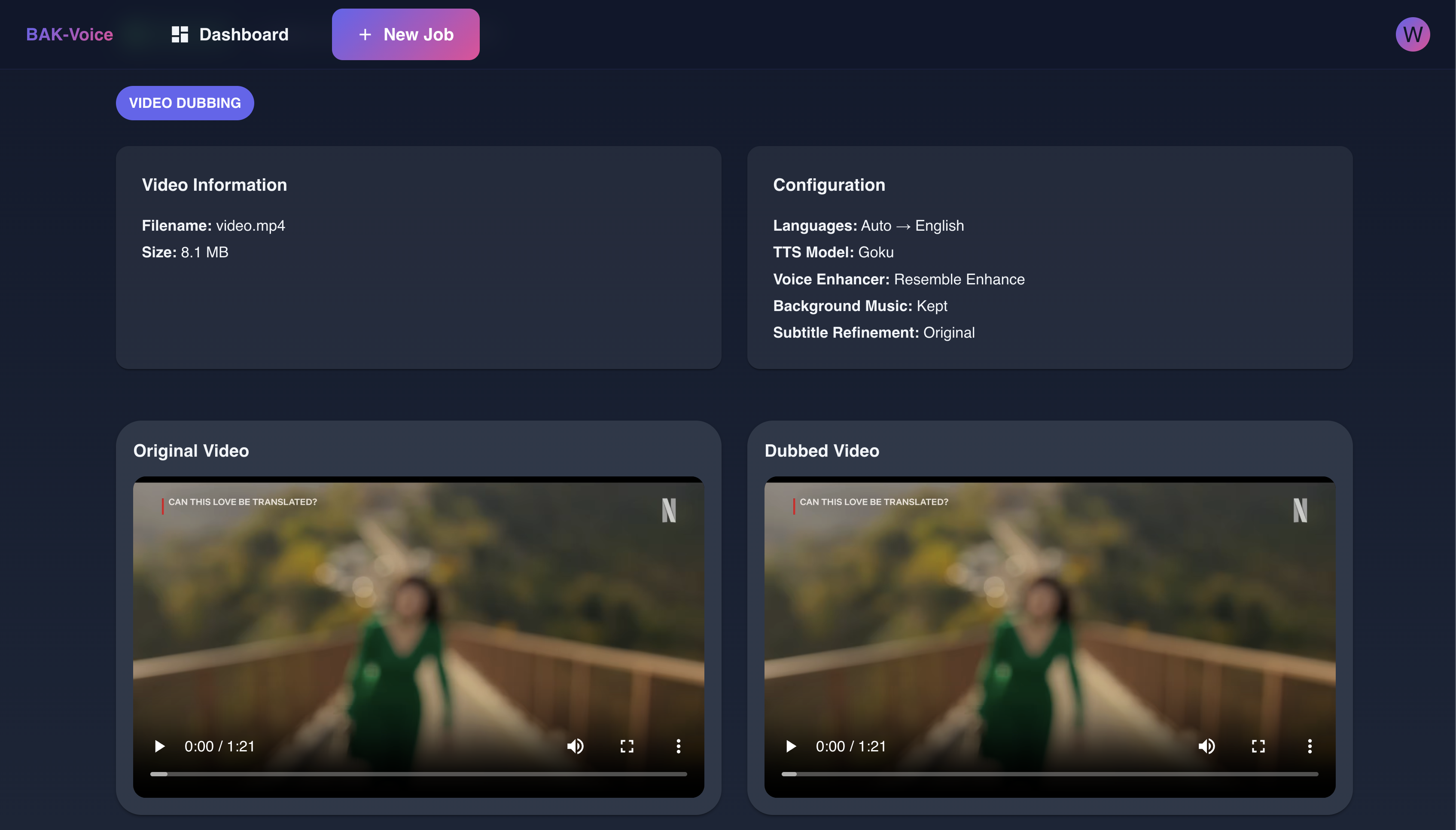Viewport: 1456px width, 830px height.
Task: Seek on the Original Video progress bar
Action: 419,774
